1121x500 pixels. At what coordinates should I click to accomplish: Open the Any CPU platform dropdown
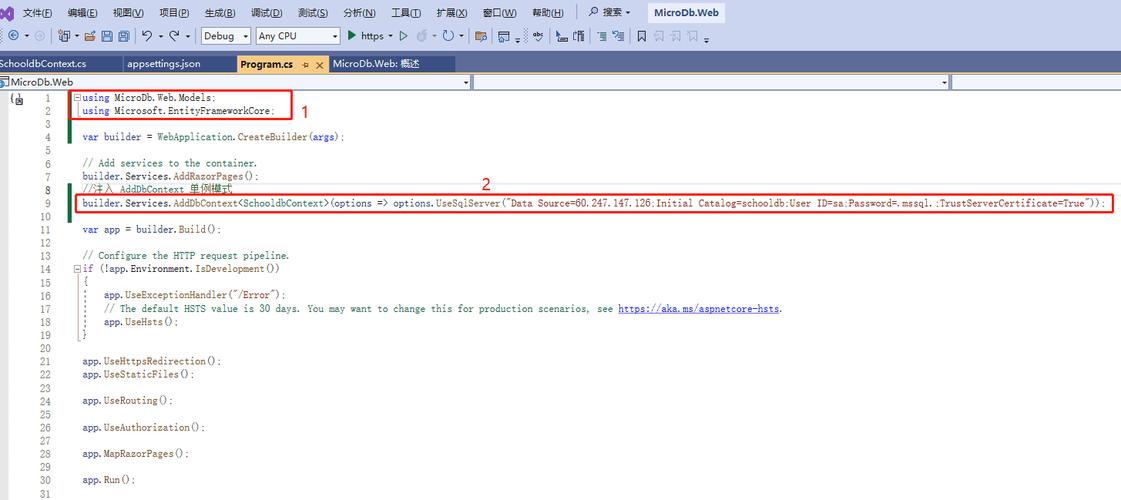pos(298,36)
